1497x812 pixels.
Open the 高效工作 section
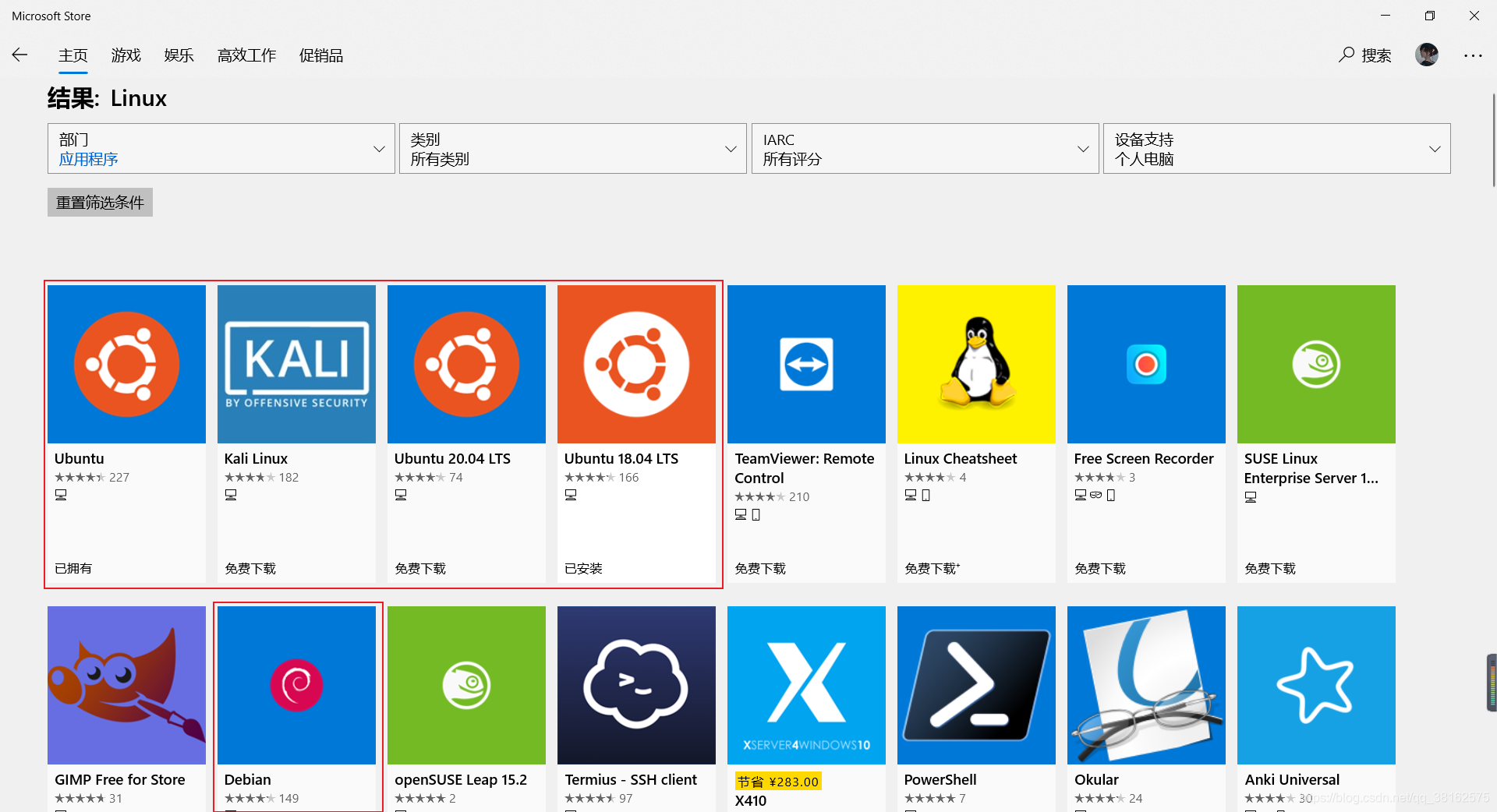coord(246,55)
